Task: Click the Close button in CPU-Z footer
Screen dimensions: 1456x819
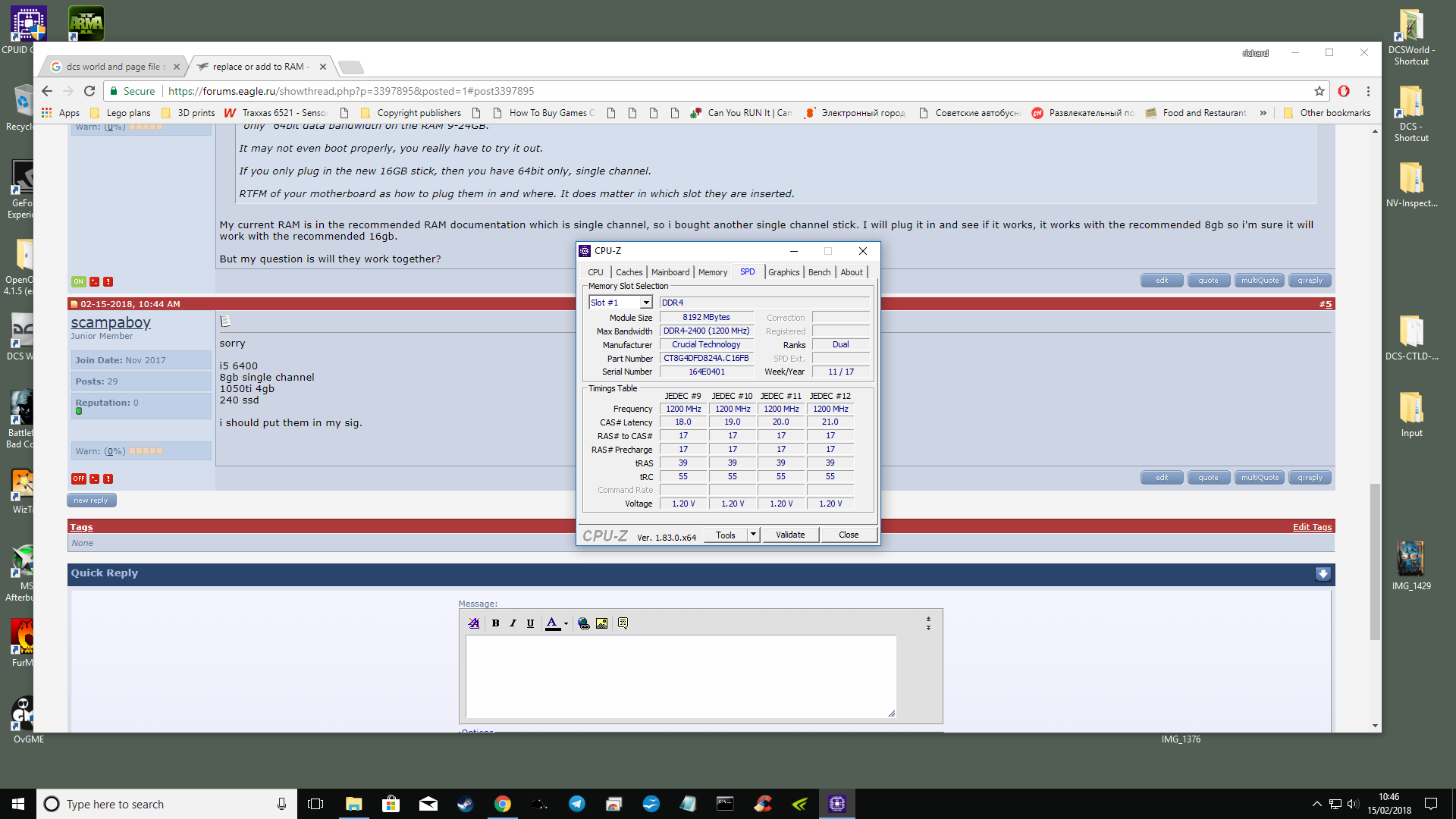Action: (x=849, y=535)
